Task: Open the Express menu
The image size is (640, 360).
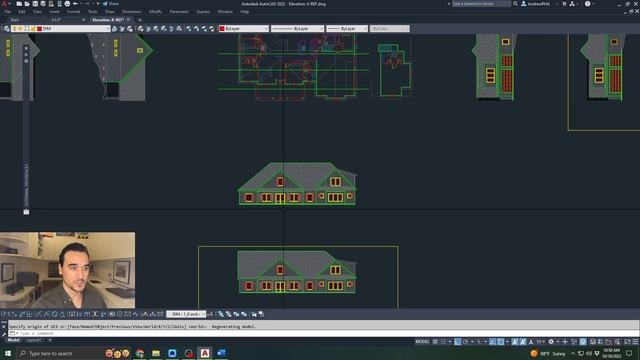Action: click(203, 12)
